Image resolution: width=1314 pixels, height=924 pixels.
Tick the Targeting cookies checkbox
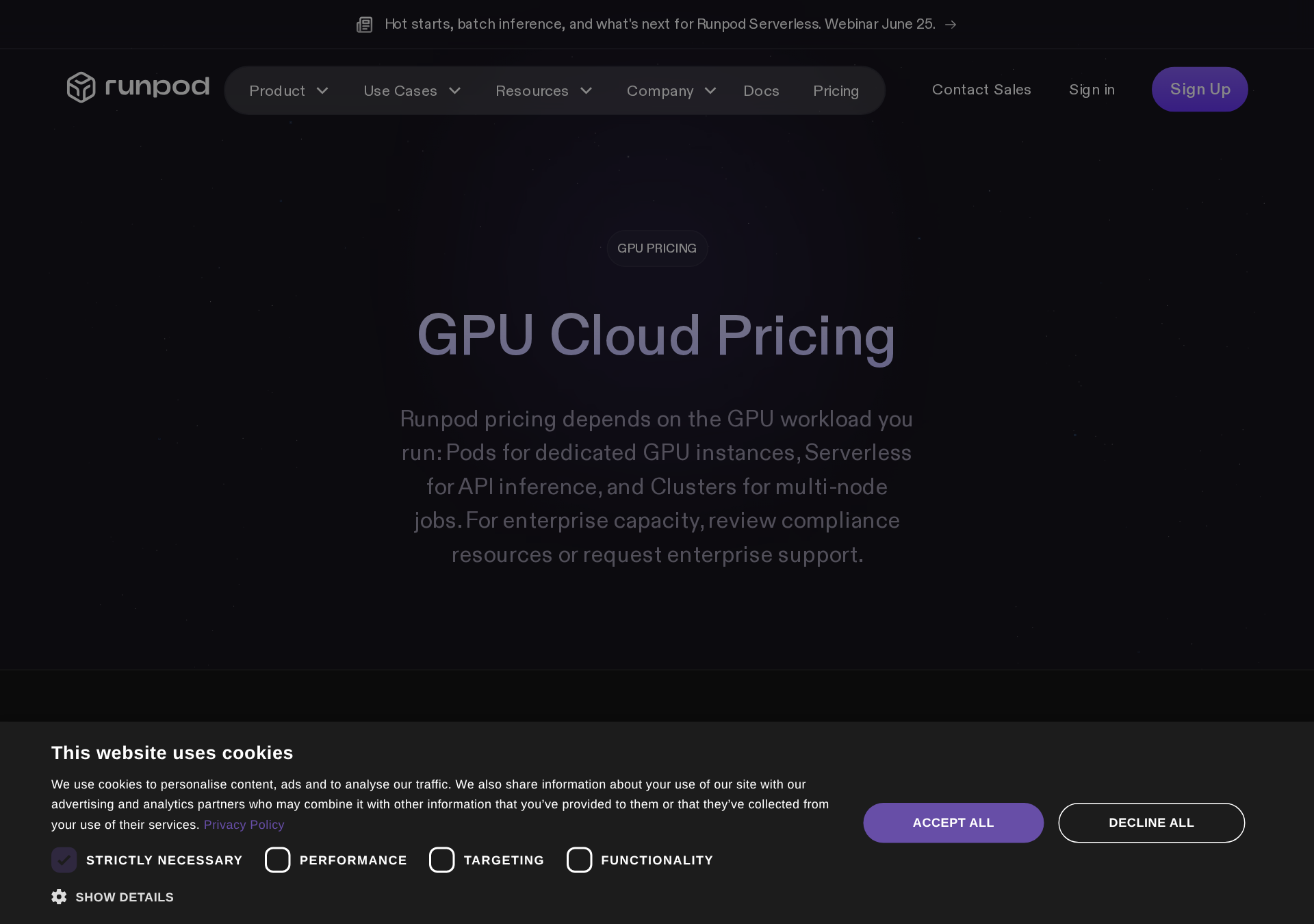coord(442,860)
